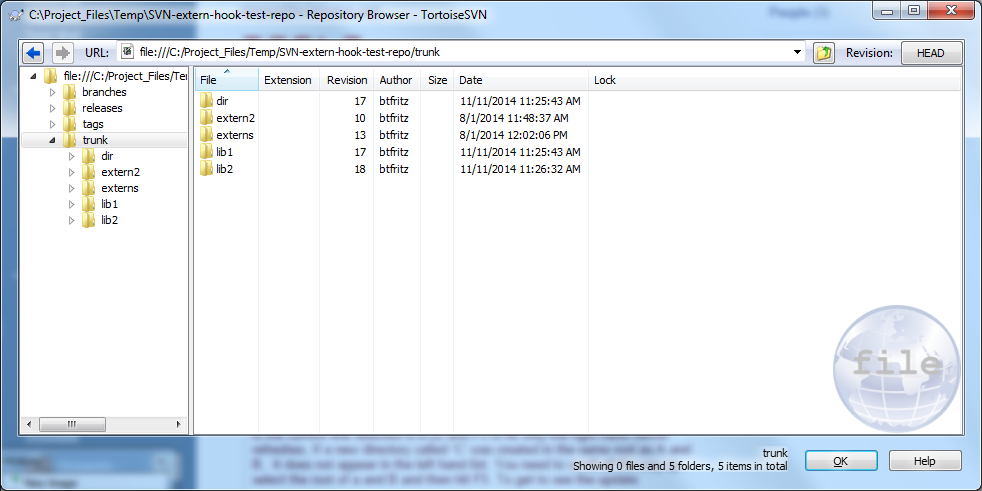Select lib1 folder in left tree

[109, 204]
